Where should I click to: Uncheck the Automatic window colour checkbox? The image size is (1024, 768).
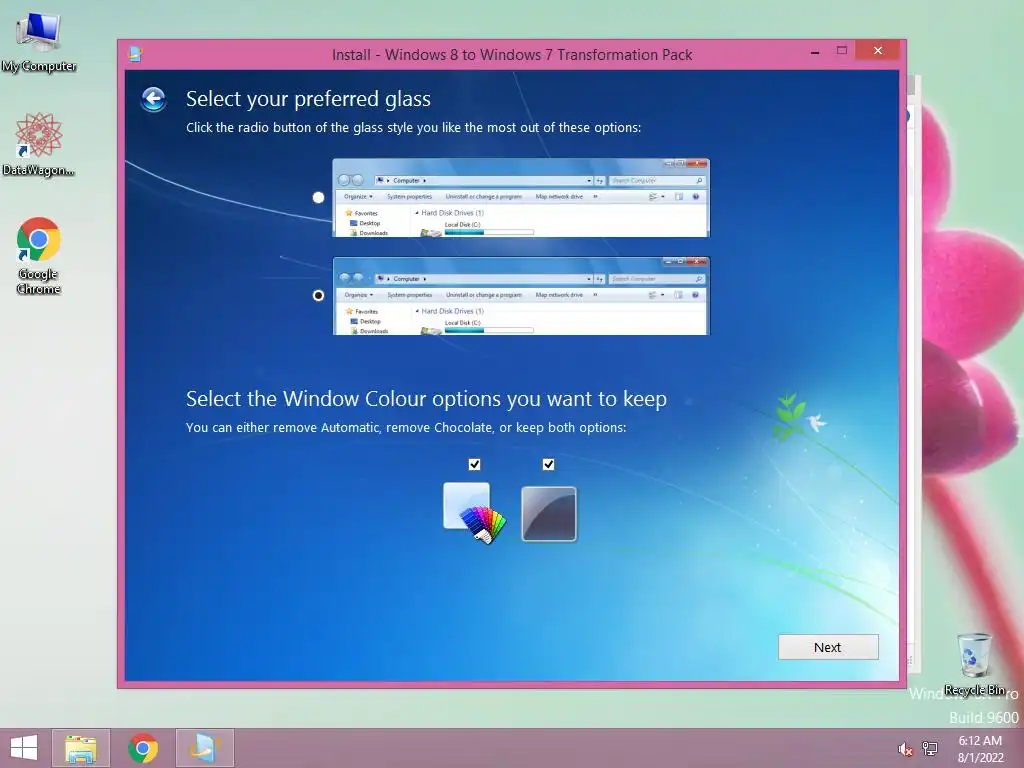[x=475, y=464]
